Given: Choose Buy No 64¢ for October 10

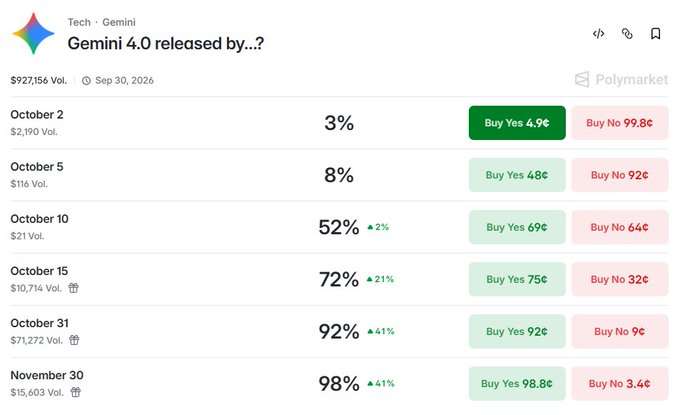Looking at the screenshot, I should point(620,227).
